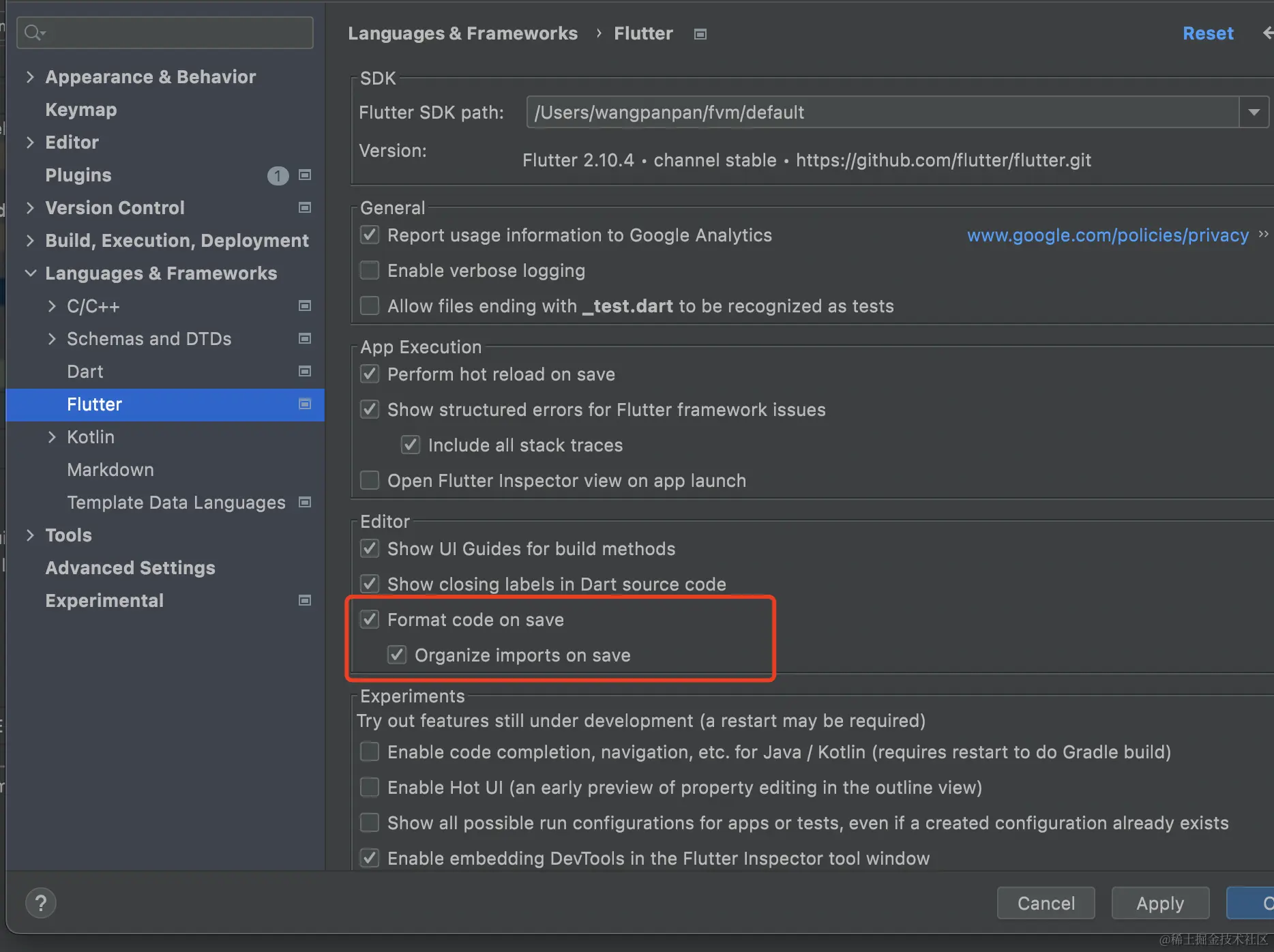Screen dimensions: 1274x952
Task: Click the help question mark icon
Action: 41,904
